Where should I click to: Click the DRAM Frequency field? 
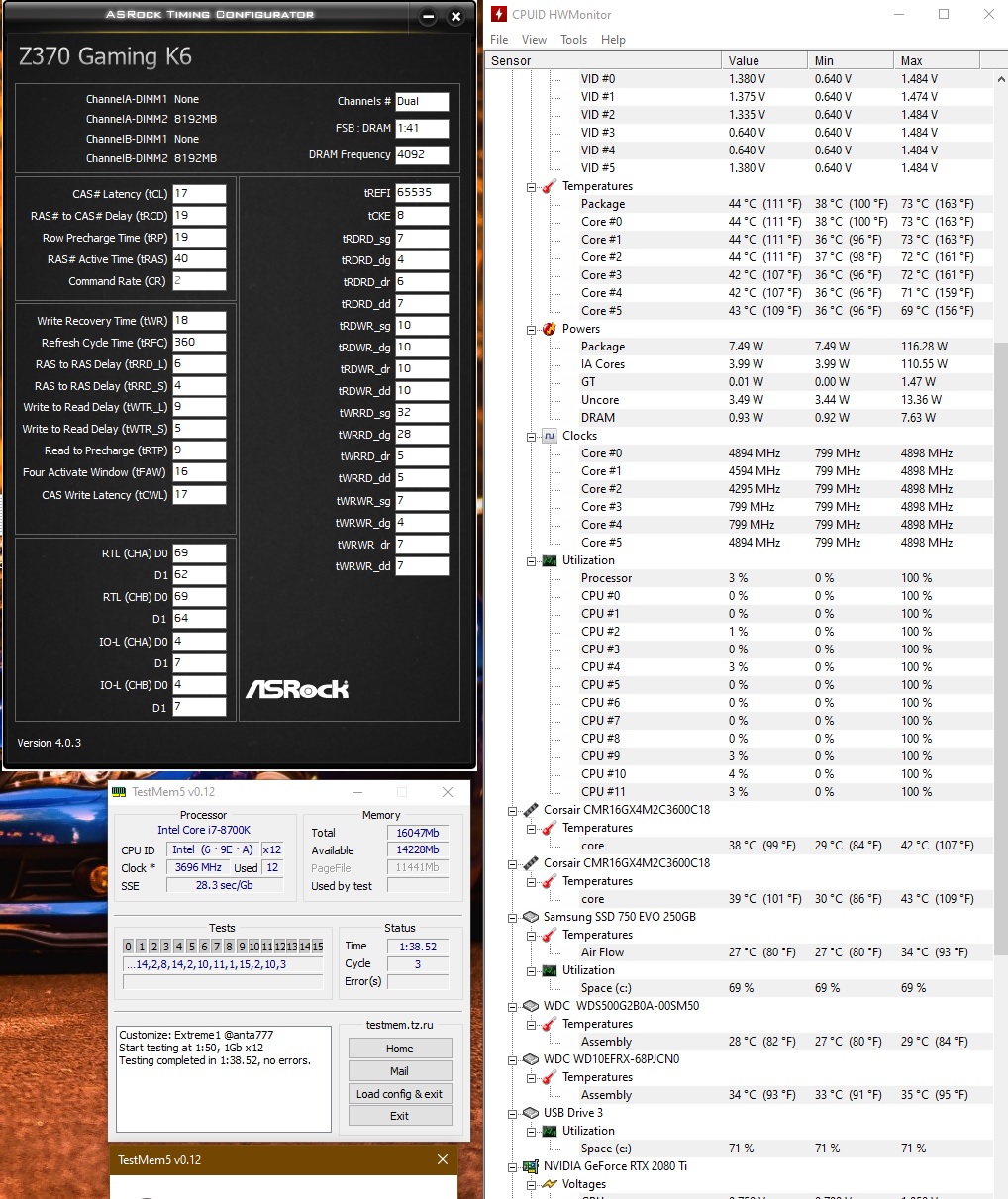422,155
